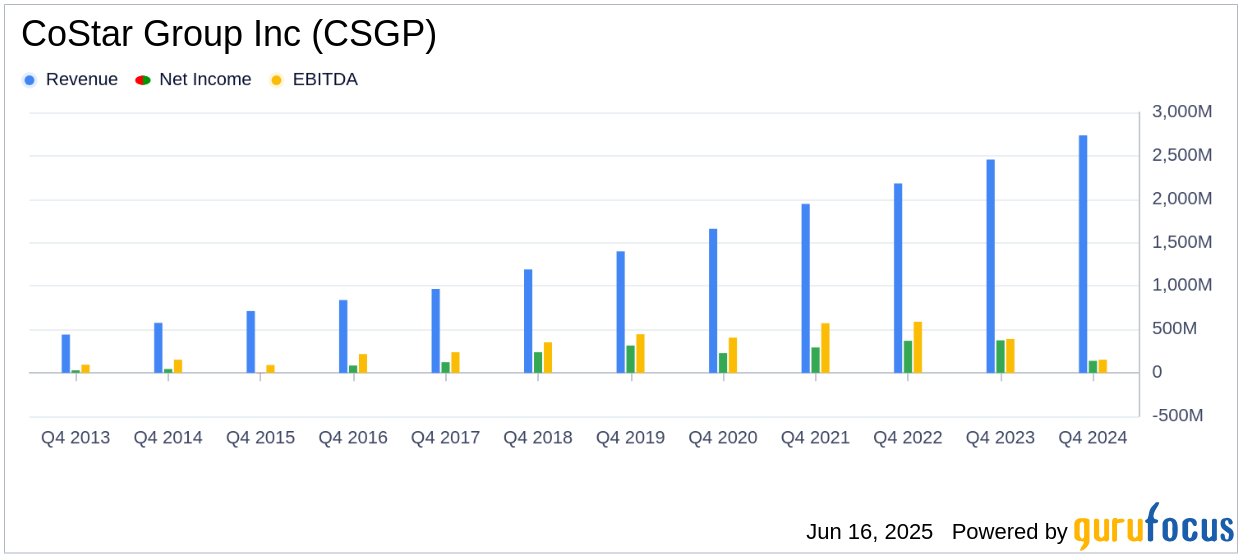Click the Jun 16, 2025 date text
This screenshot has width=1242, height=557.
click(x=869, y=531)
